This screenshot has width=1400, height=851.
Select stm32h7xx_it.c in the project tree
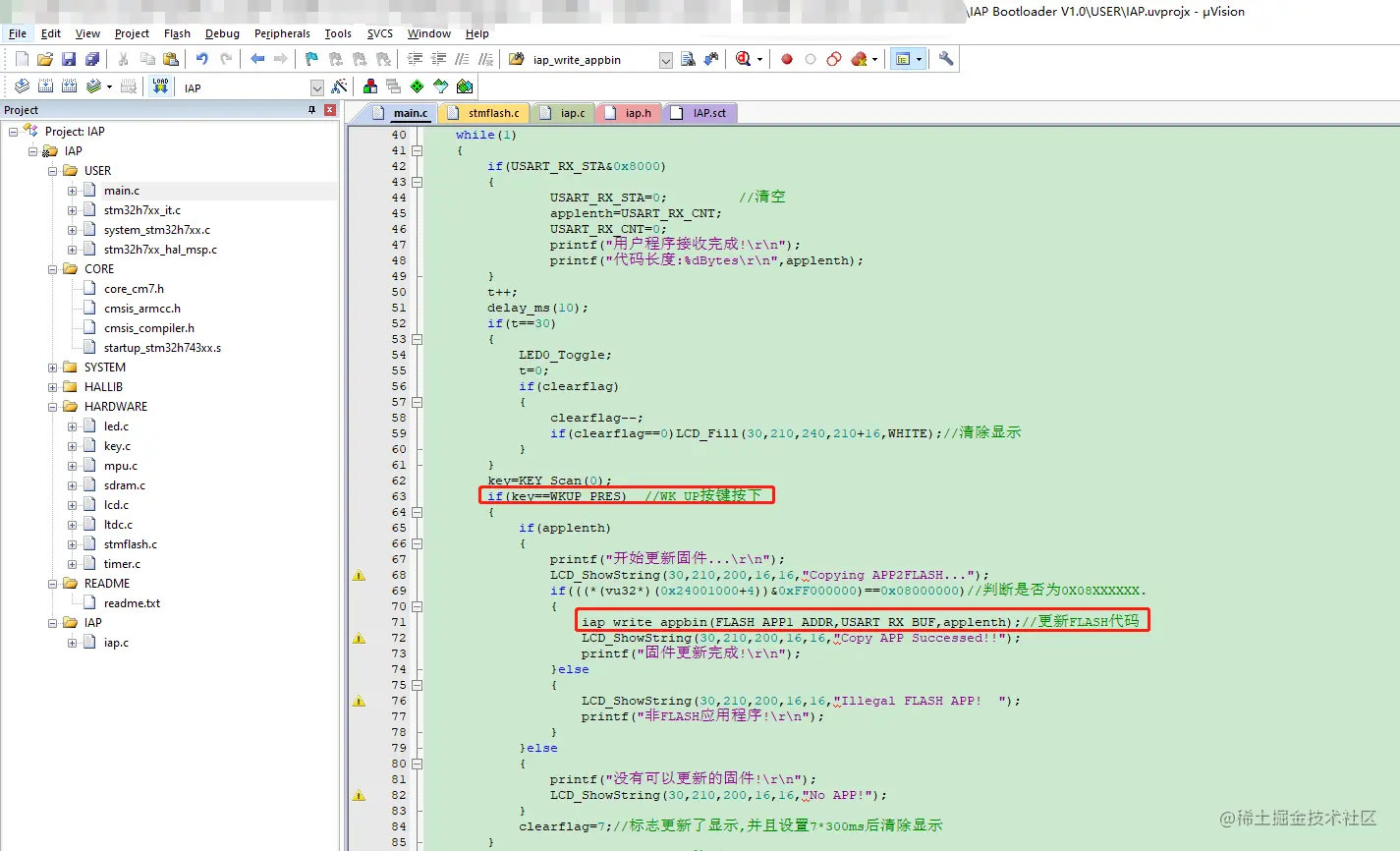point(142,210)
